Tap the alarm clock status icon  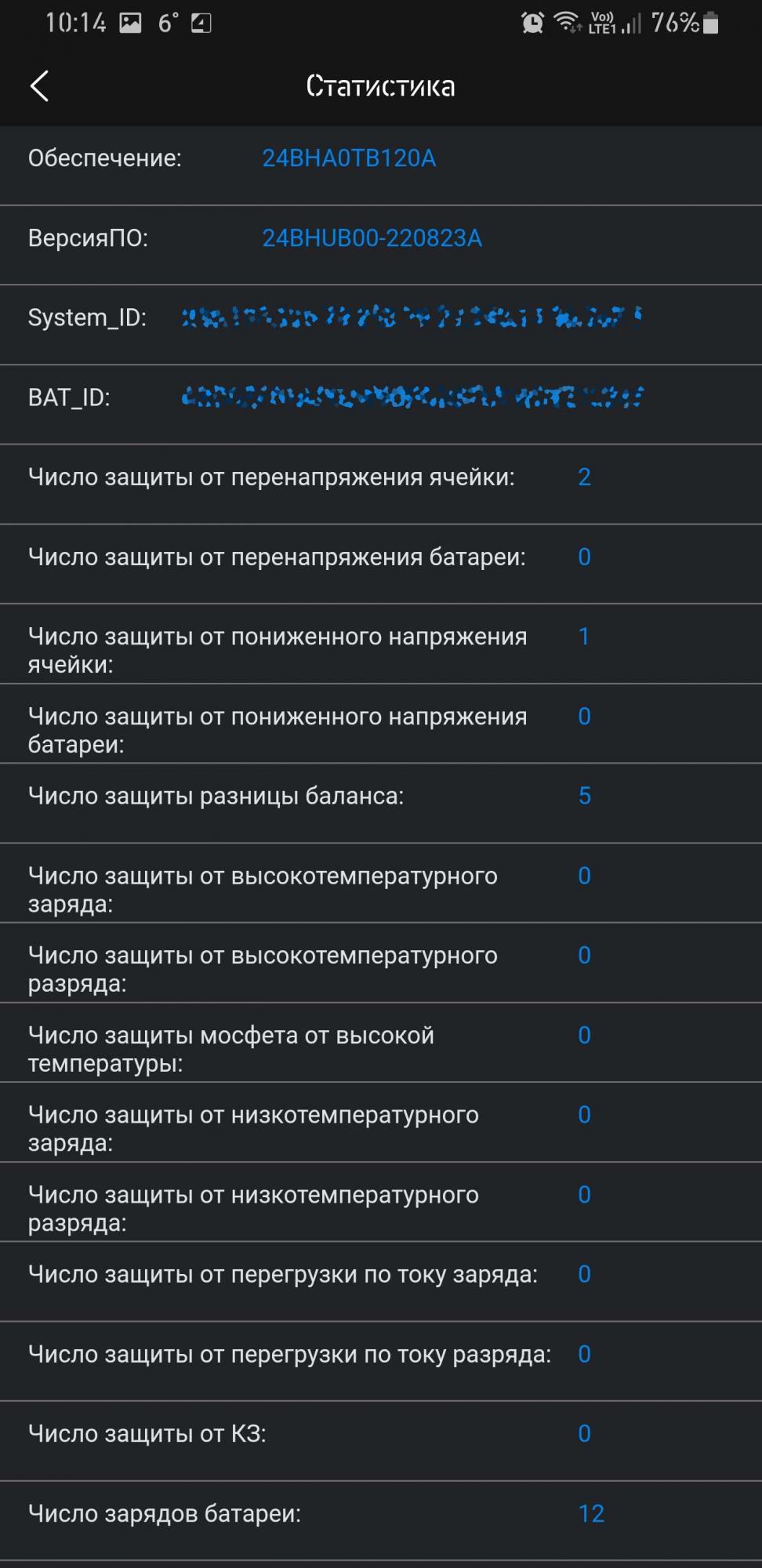pyautogui.click(x=532, y=23)
